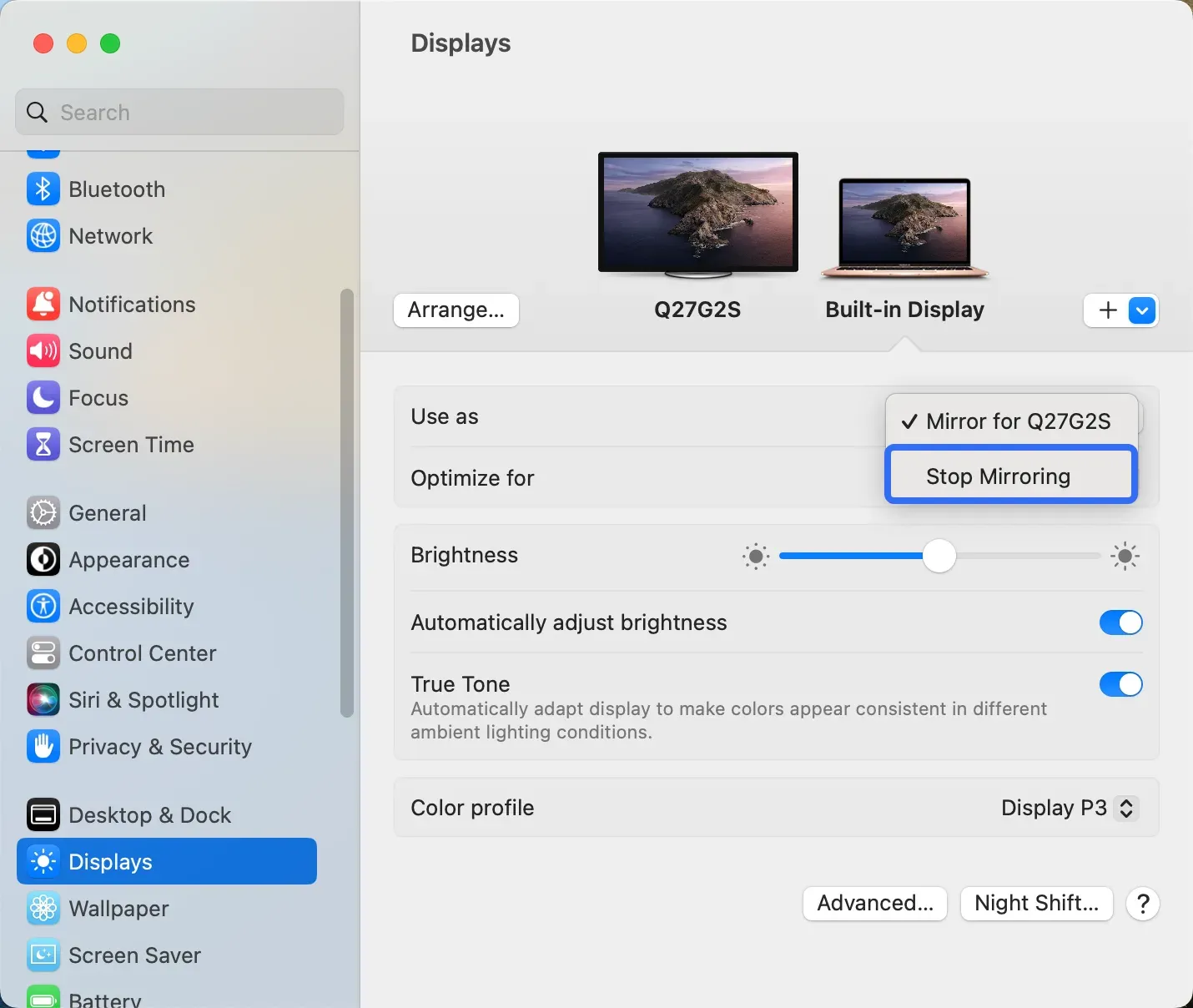Viewport: 1193px width, 1008px height.
Task: Open the Network sidebar label
Action: click(111, 236)
